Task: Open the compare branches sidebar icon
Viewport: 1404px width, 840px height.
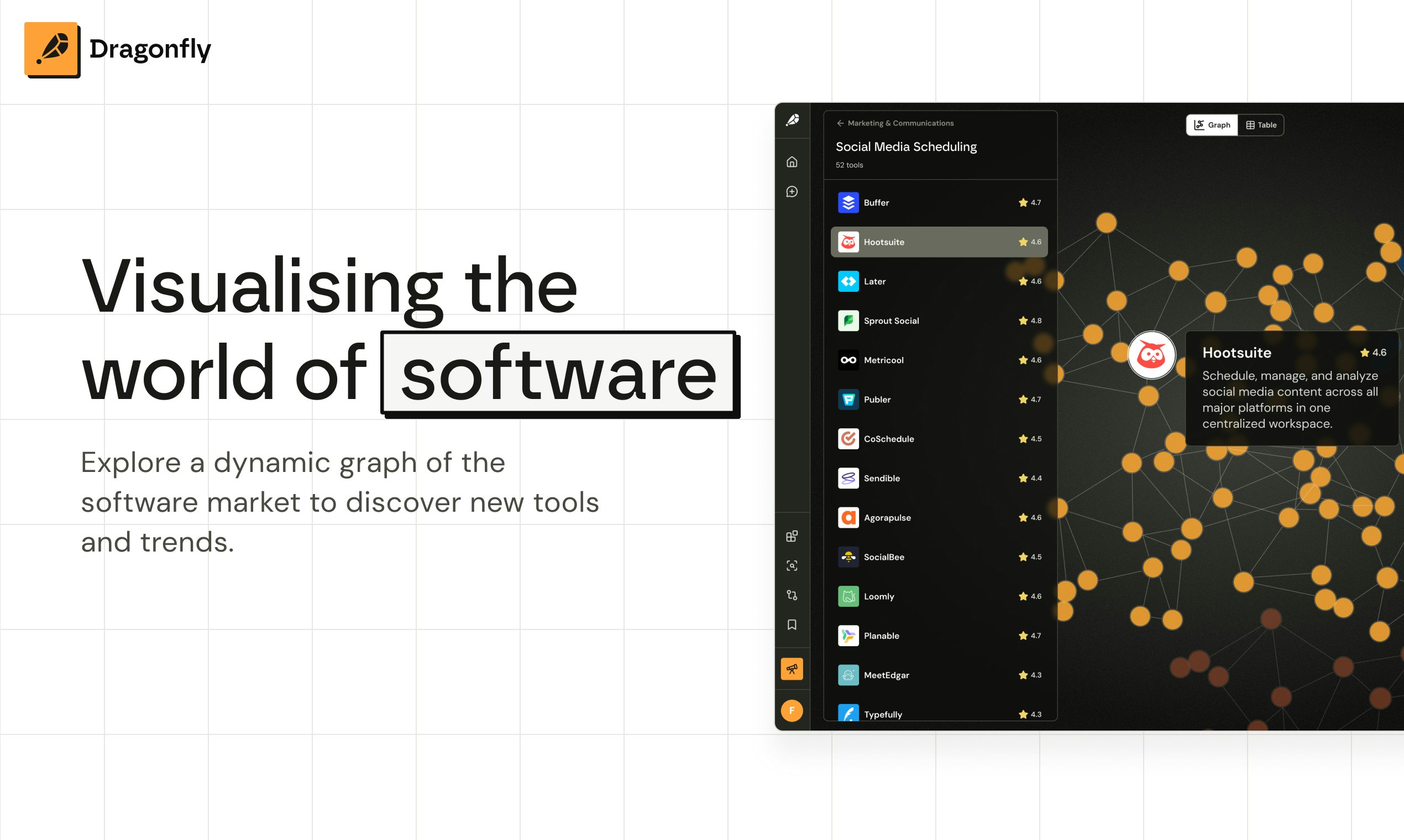Action: point(792,595)
